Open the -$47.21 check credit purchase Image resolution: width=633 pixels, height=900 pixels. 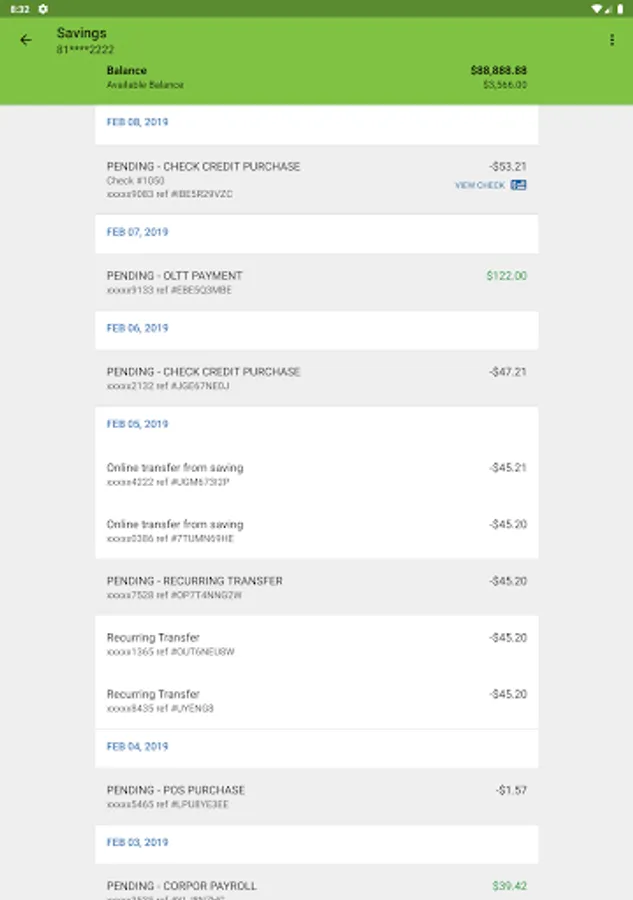(316, 378)
